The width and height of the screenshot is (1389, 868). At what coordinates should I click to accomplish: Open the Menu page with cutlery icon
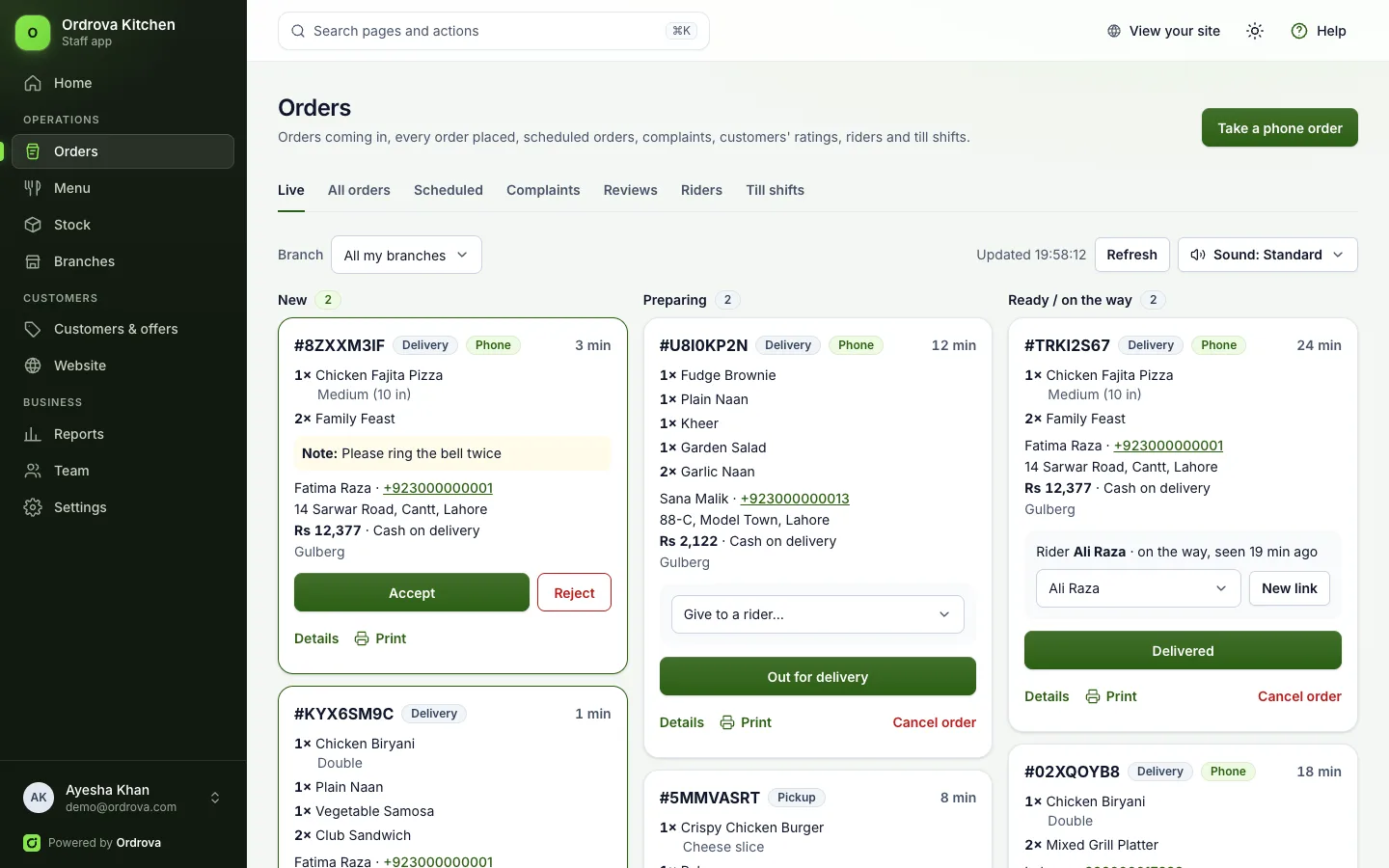tap(123, 188)
